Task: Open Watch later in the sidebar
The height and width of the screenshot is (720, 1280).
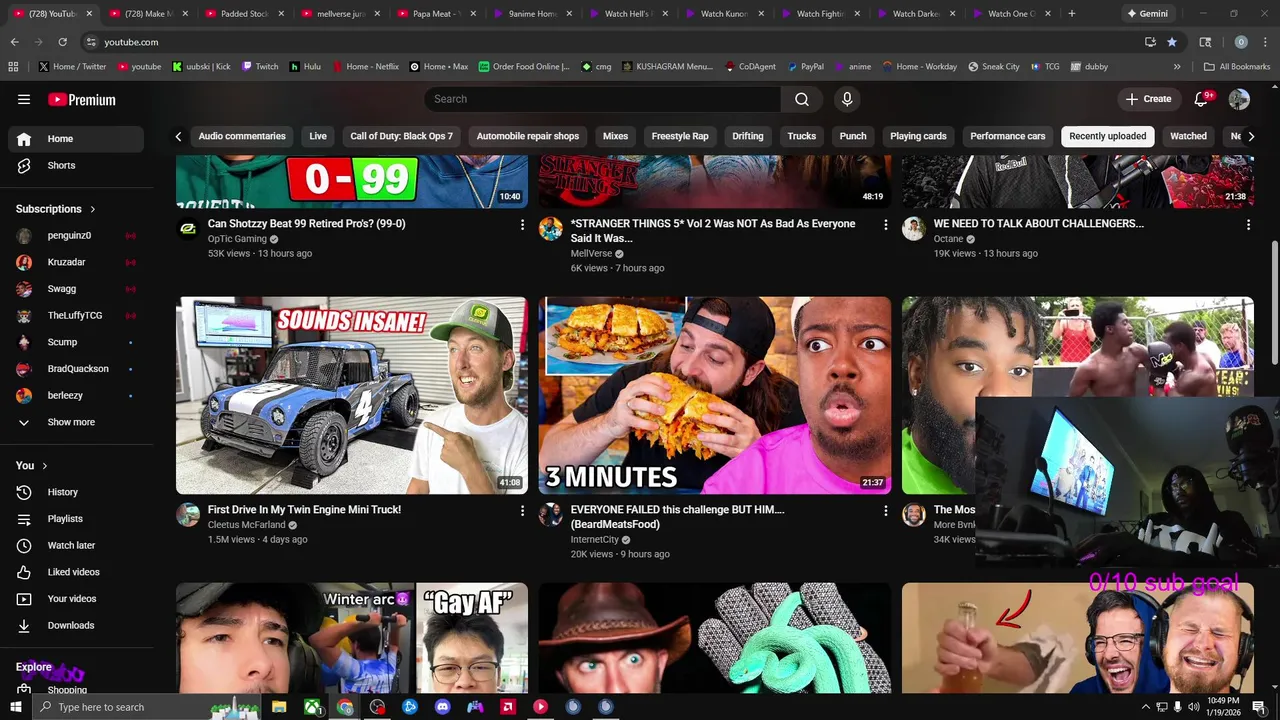Action: click(76, 545)
